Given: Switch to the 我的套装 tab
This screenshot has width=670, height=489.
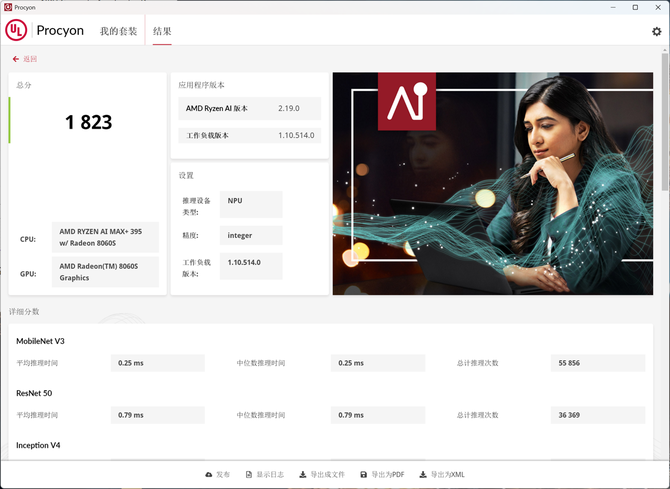Looking at the screenshot, I should 118,31.
